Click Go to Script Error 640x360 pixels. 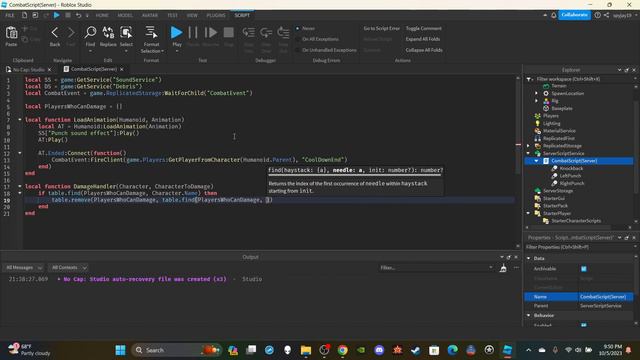[382, 29]
